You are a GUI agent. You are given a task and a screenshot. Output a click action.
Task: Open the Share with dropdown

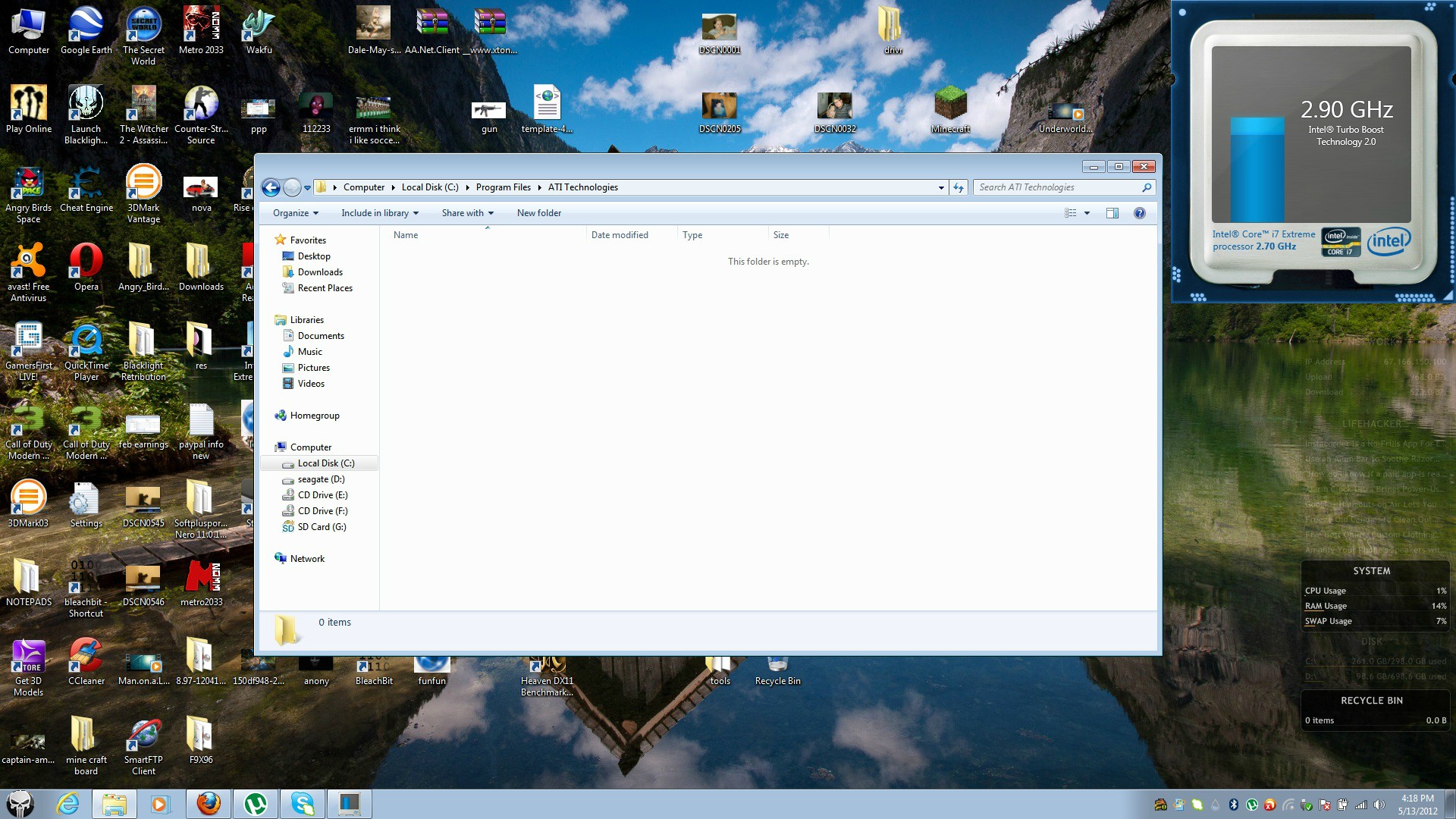[x=468, y=213]
